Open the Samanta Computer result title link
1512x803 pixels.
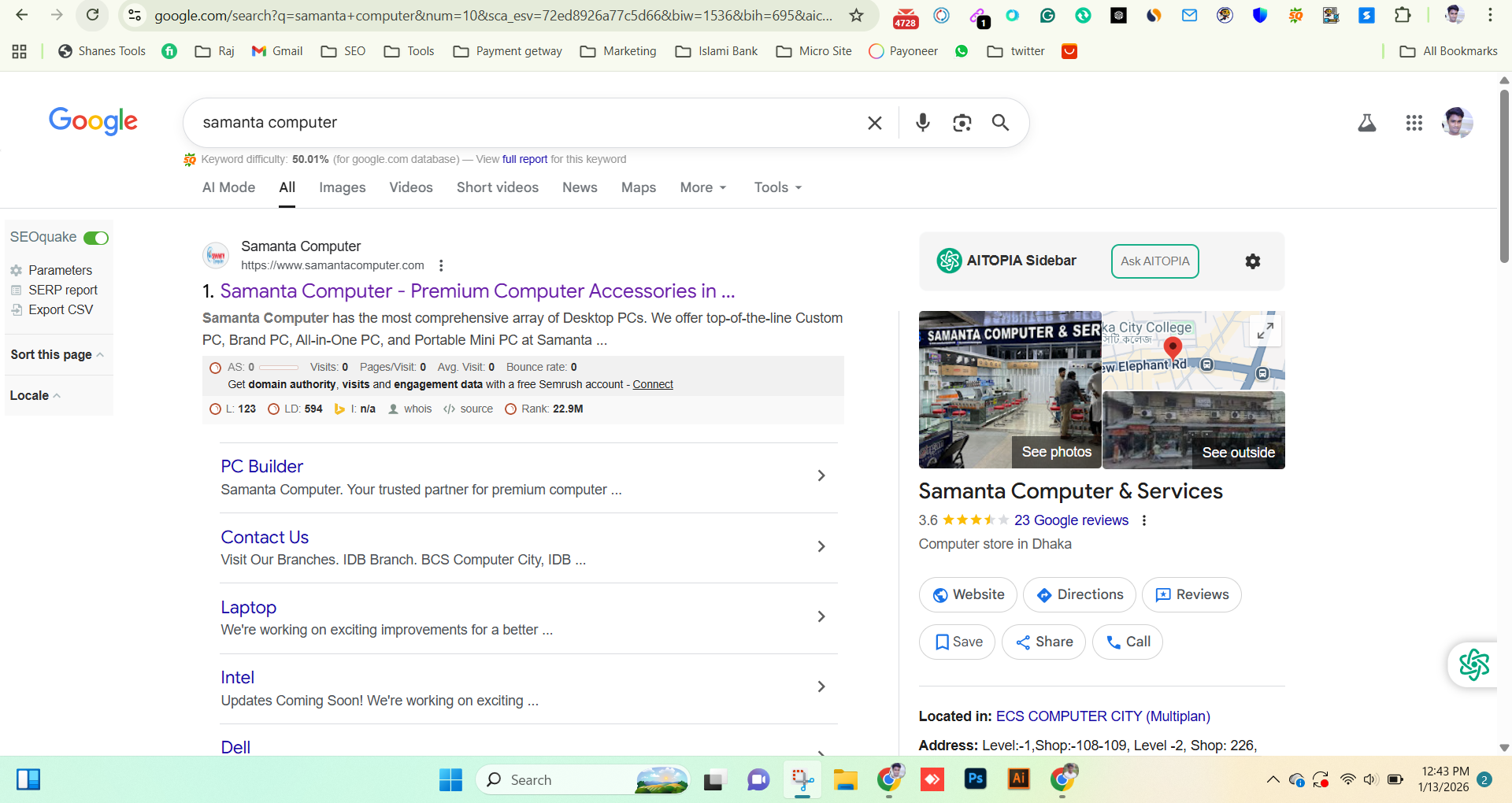point(477,291)
